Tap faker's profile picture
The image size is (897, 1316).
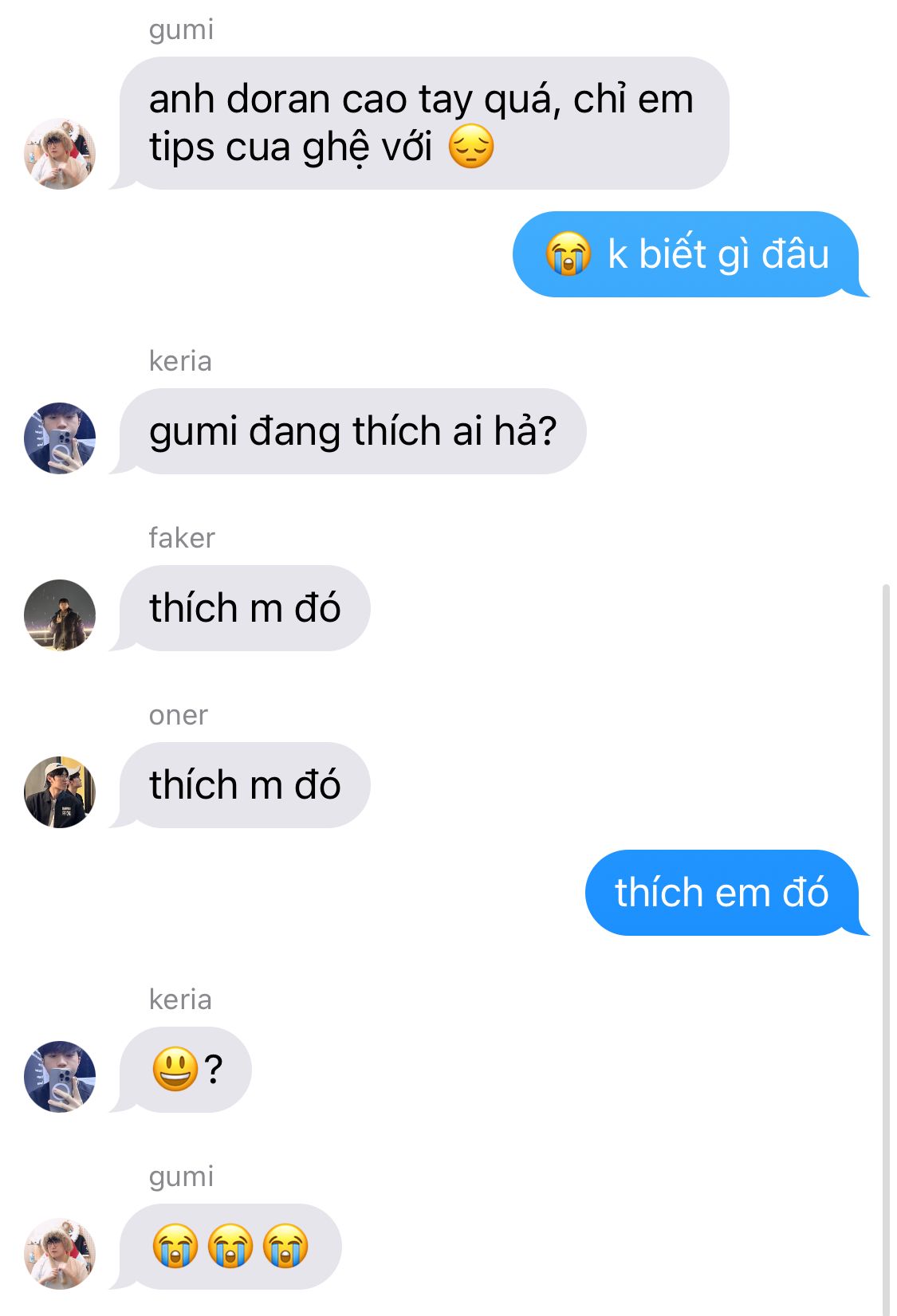(60, 615)
